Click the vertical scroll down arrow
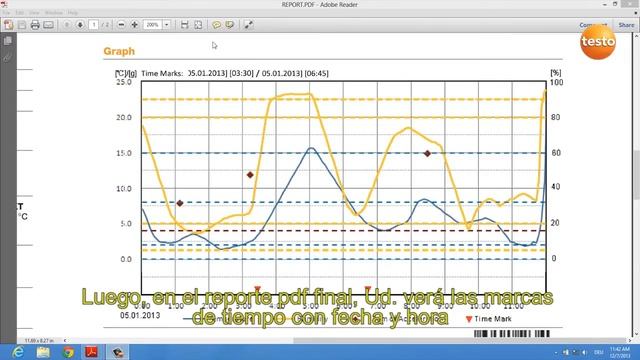 (637, 333)
